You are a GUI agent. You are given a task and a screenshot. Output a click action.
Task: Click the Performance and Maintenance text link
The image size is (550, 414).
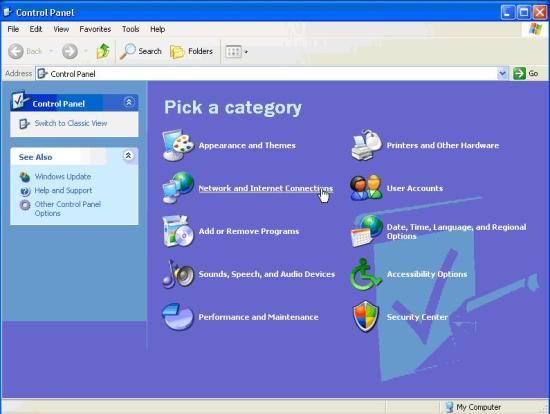click(x=259, y=317)
